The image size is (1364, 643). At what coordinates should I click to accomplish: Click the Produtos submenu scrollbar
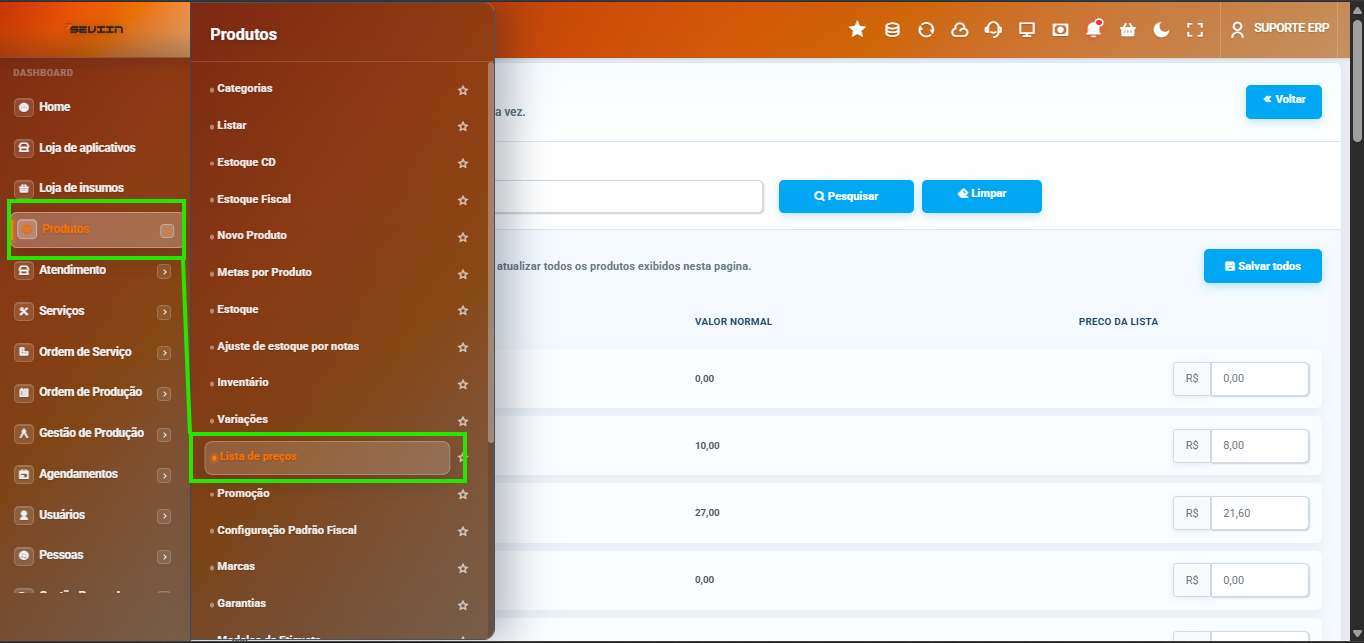[490, 250]
